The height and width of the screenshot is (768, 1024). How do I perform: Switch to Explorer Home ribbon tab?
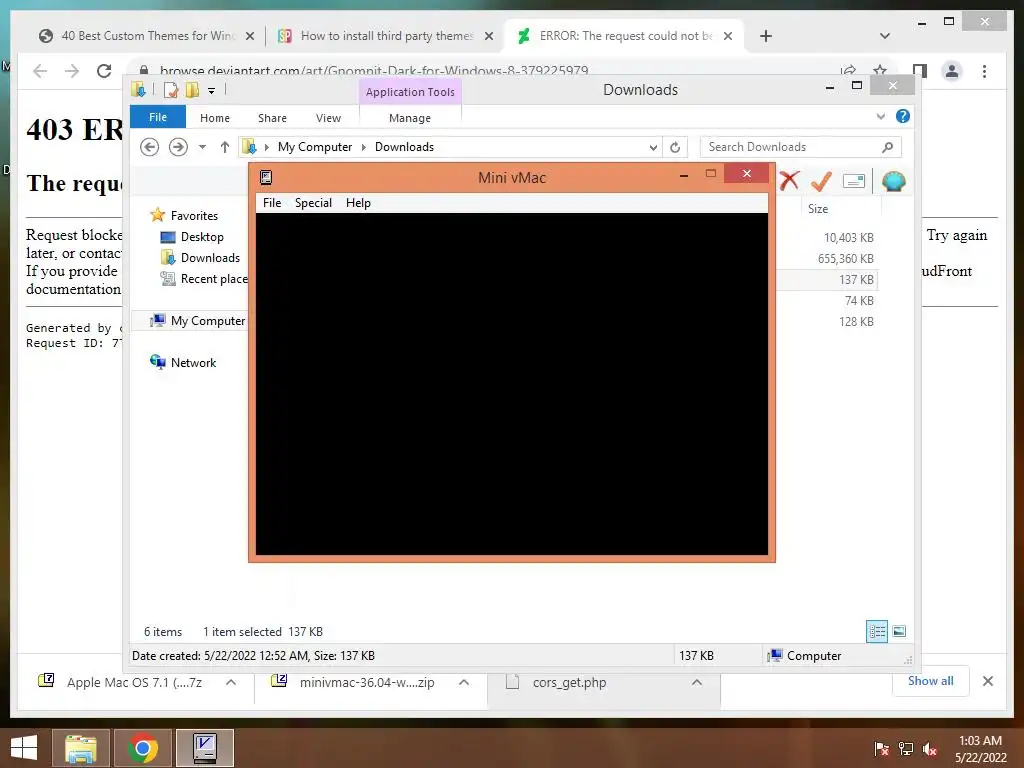click(215, 118)
